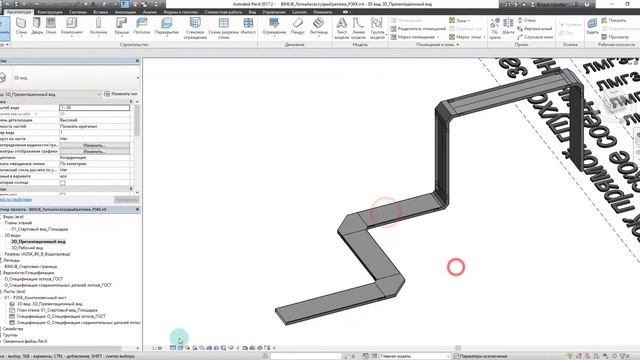
Task: Click the view scale 1:50 in view control bar
Action: [157, 348]
